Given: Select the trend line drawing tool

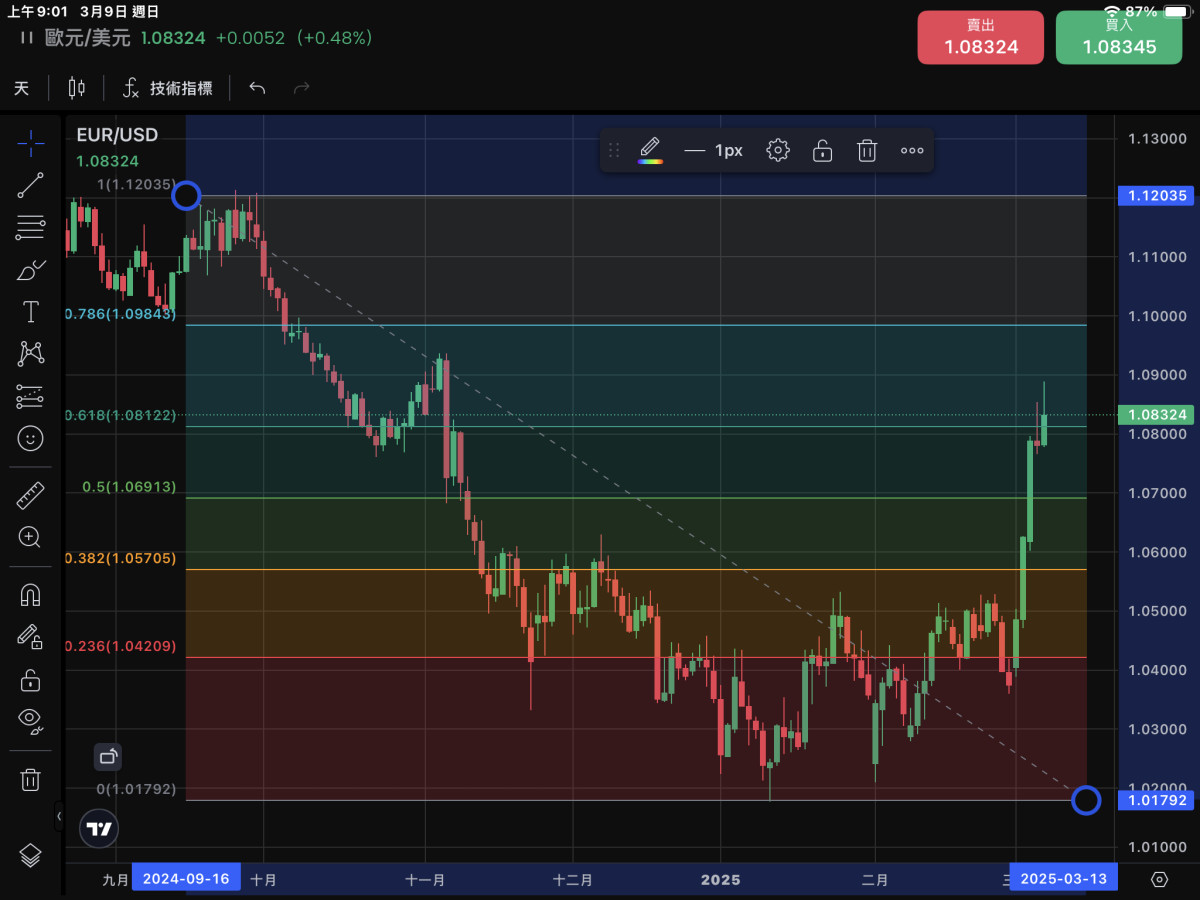Looking at the screenshot, I should click(x=30, y=185).
